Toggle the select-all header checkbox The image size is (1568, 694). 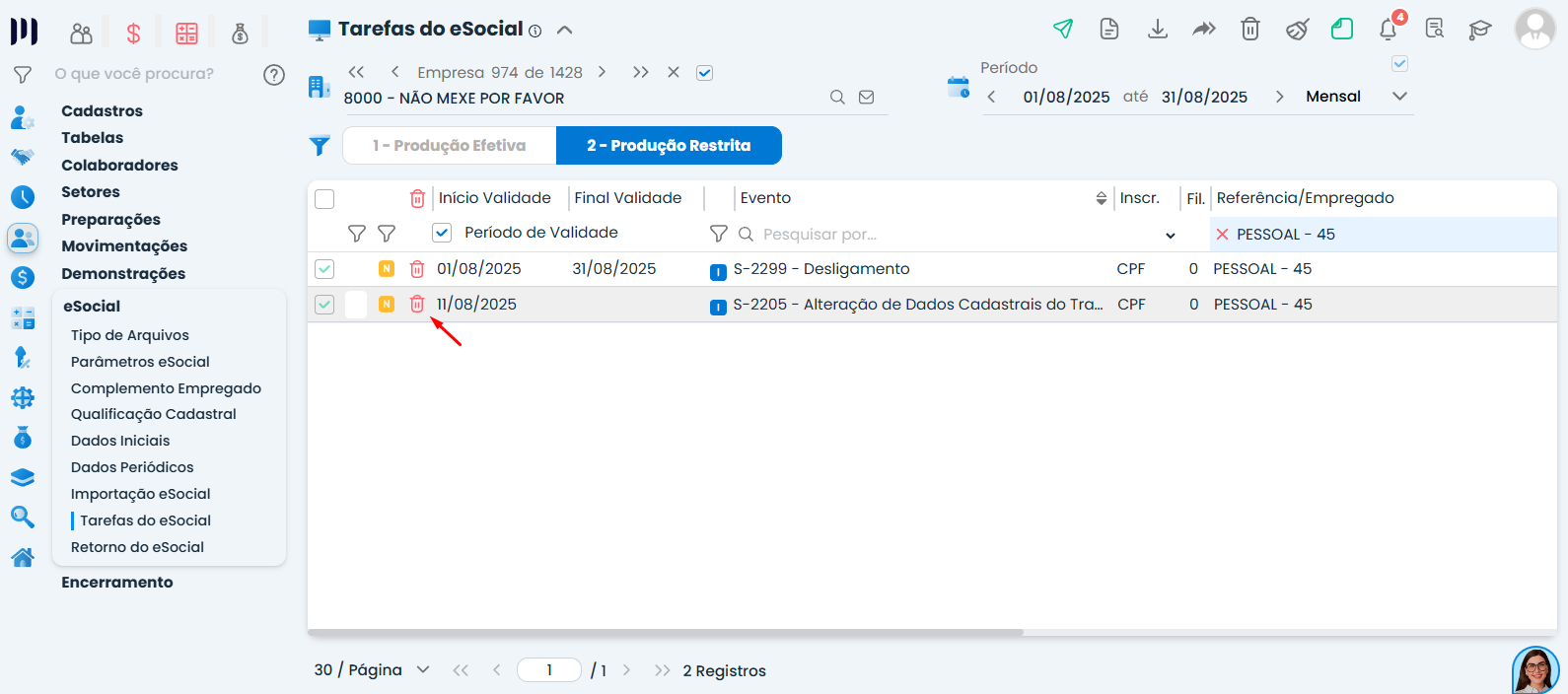(x=324, y=199)
